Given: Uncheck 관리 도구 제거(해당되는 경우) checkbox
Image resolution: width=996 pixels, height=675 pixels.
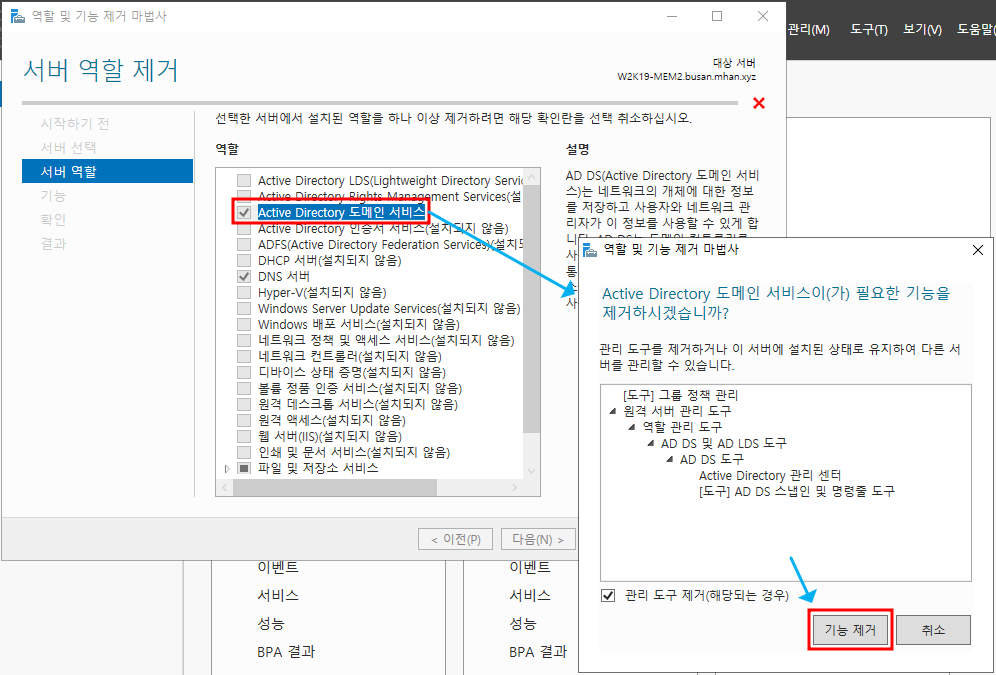Looking at the screenshot, I should pyautogui.click(x=609, y=596).
